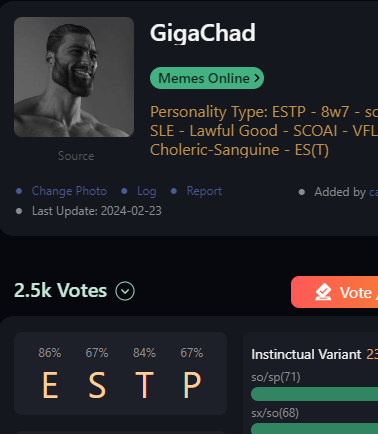Screen dimensions: 378x434
Task: Open the Memes Online category badge
Action: [207, 78]
